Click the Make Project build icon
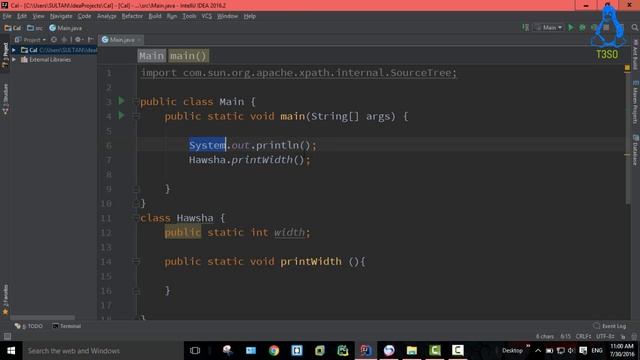The width and height of the screenshot is (640, 360). click(525, 27)
